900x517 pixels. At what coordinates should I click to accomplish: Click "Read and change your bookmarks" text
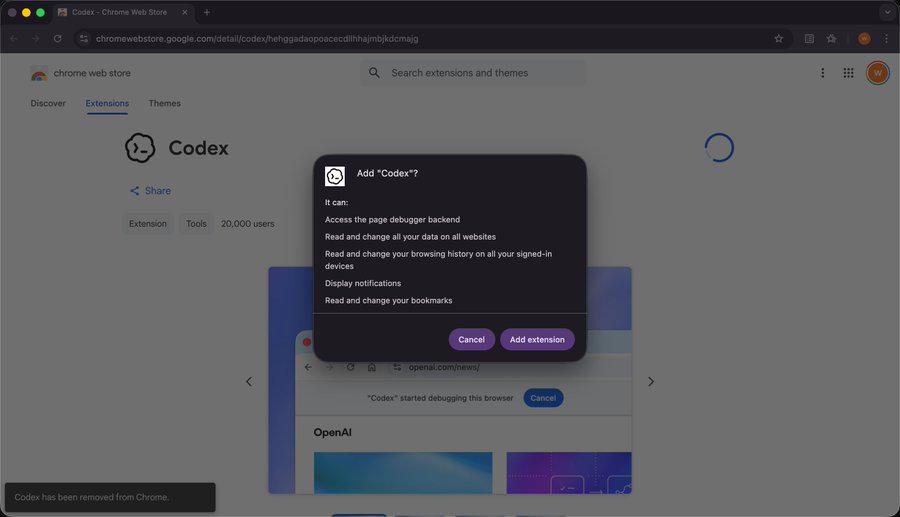389,300
